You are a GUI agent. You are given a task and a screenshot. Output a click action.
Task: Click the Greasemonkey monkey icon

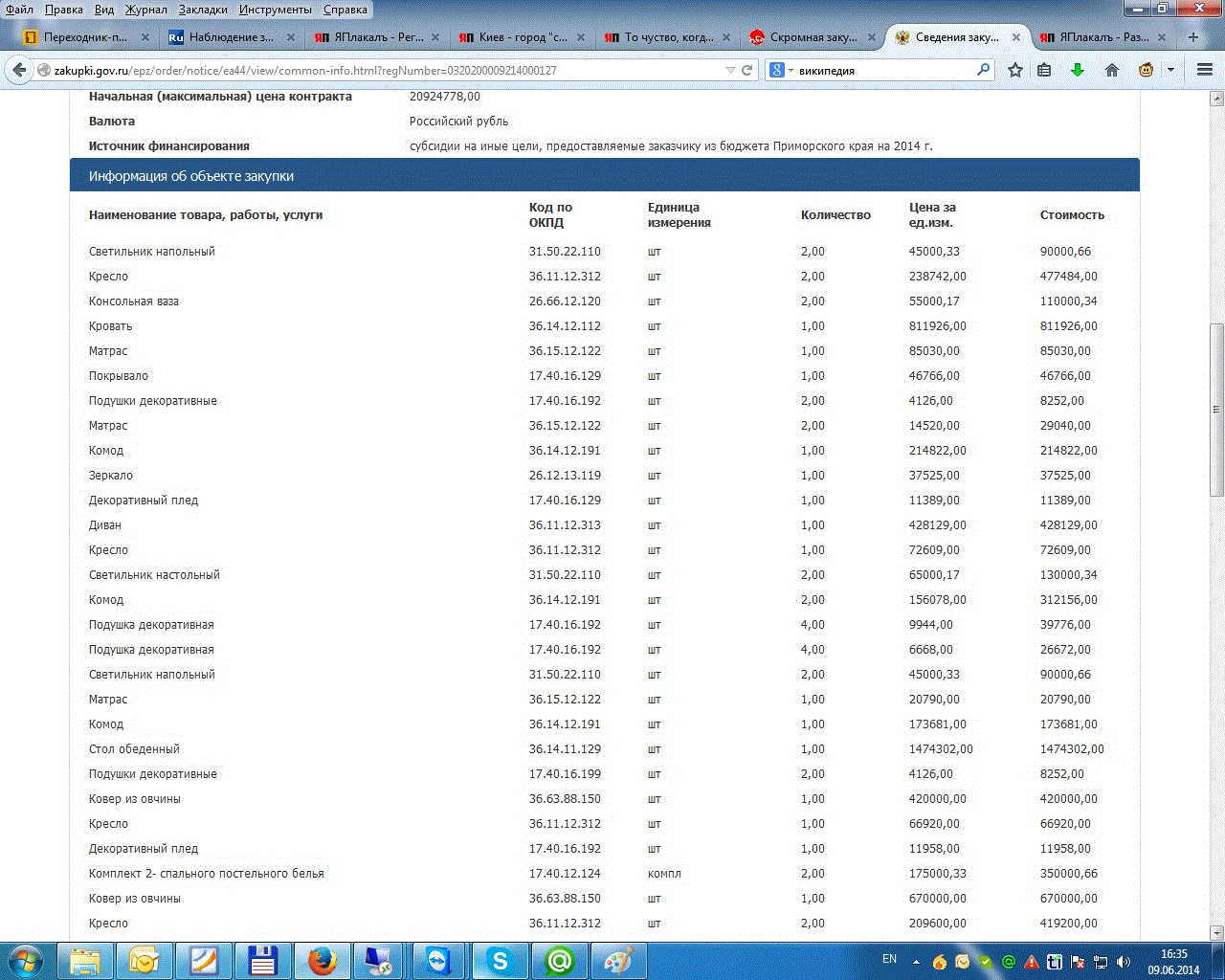(x=1146, y=70)
